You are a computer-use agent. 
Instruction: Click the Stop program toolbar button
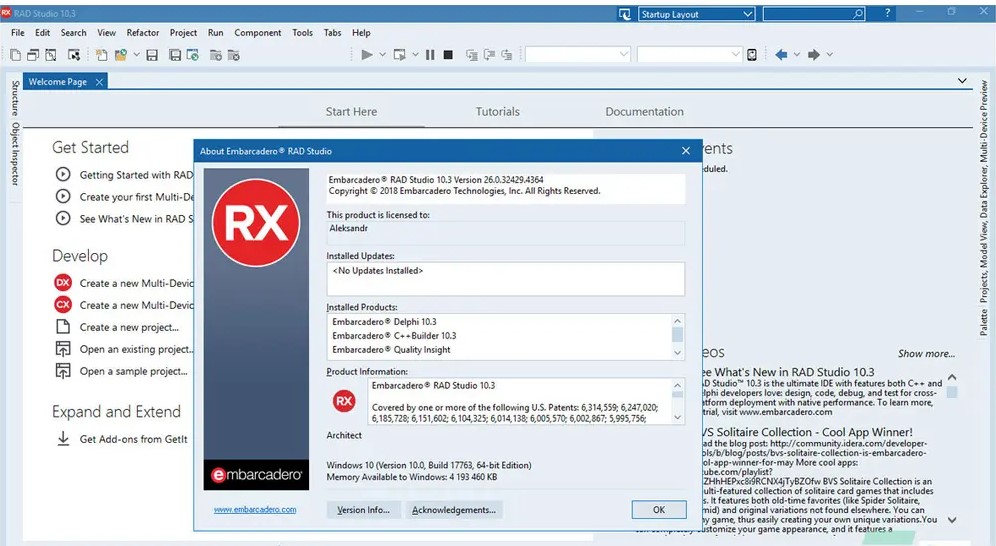click(x=448, y=55)
